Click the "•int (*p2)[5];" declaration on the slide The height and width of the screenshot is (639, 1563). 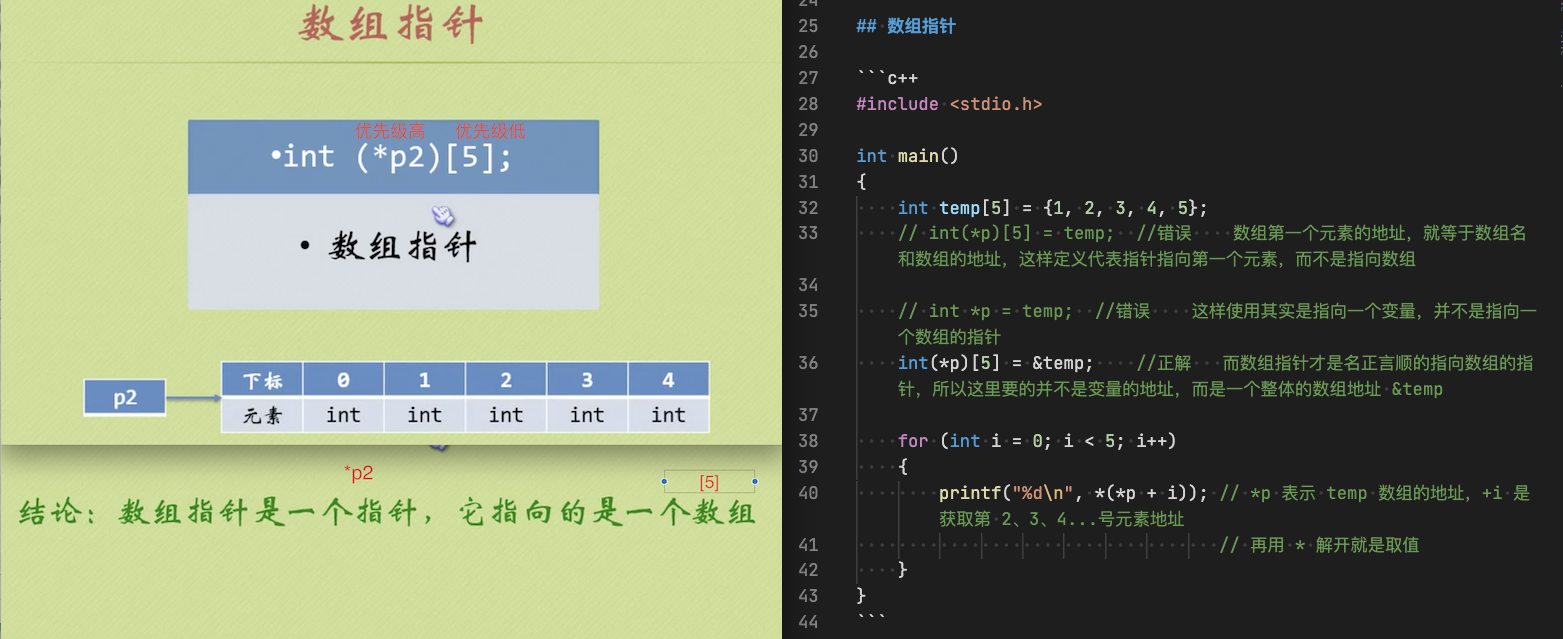point(391,158)
